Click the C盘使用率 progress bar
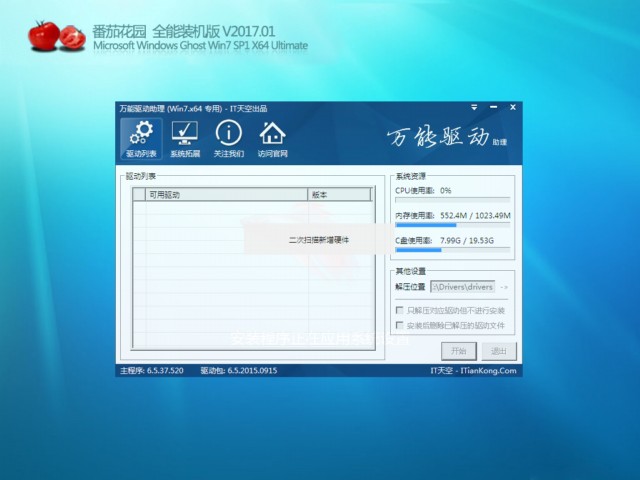 point(452,250)
